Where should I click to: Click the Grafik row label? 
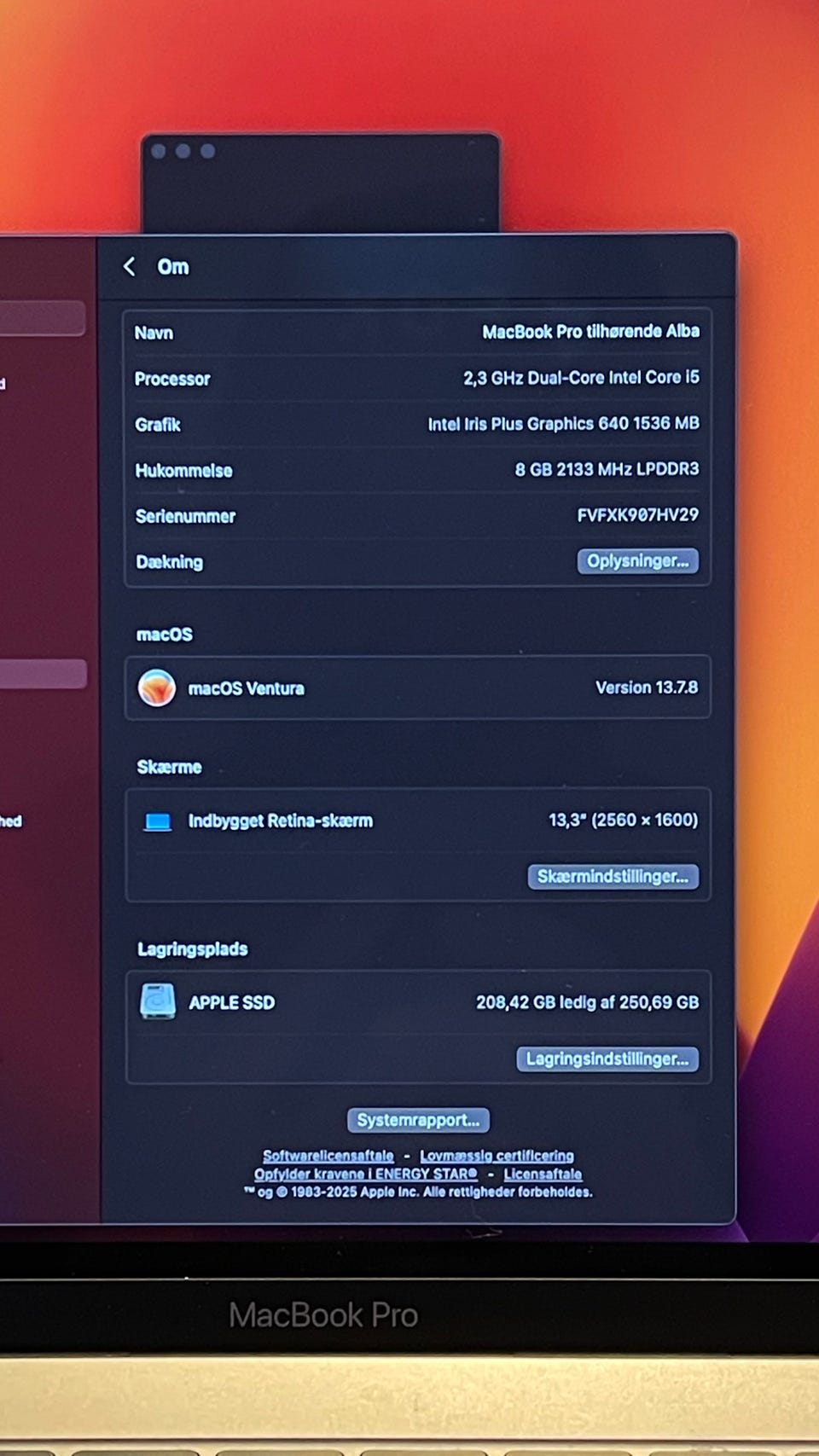coord(158,425)
